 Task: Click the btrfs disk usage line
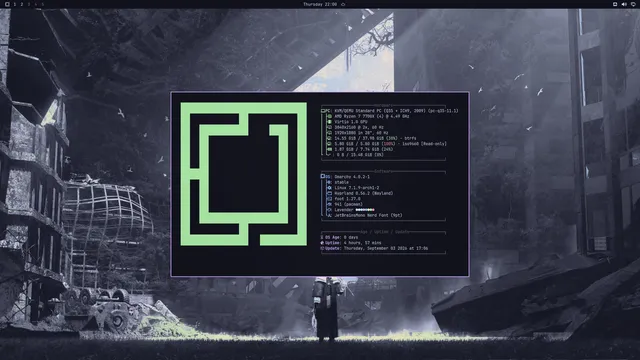pyautogui.click(x=375, y=138)
